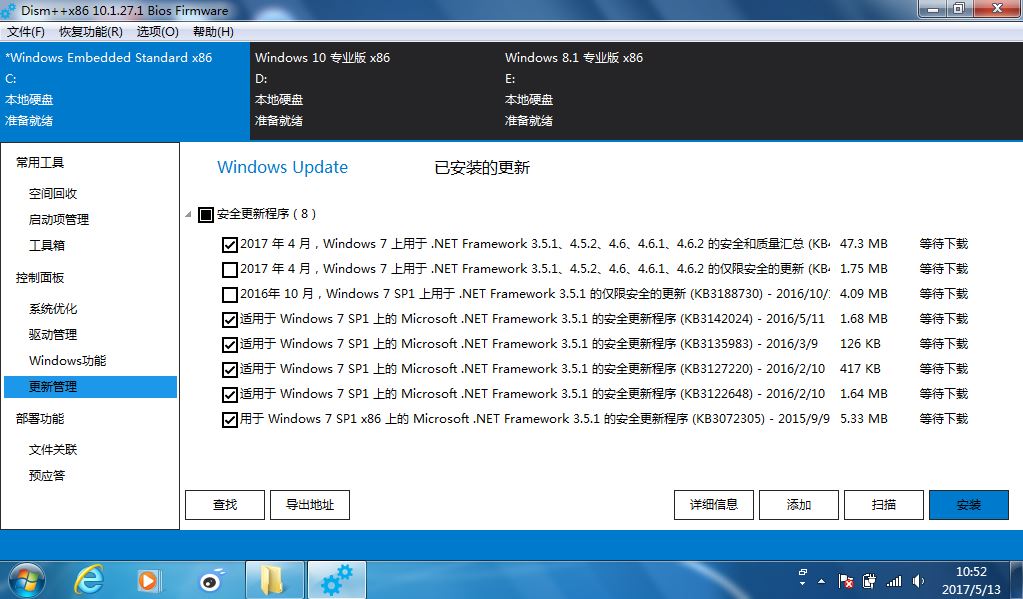
Task: Click the Action Center flag tray icon
Action: 846,581
